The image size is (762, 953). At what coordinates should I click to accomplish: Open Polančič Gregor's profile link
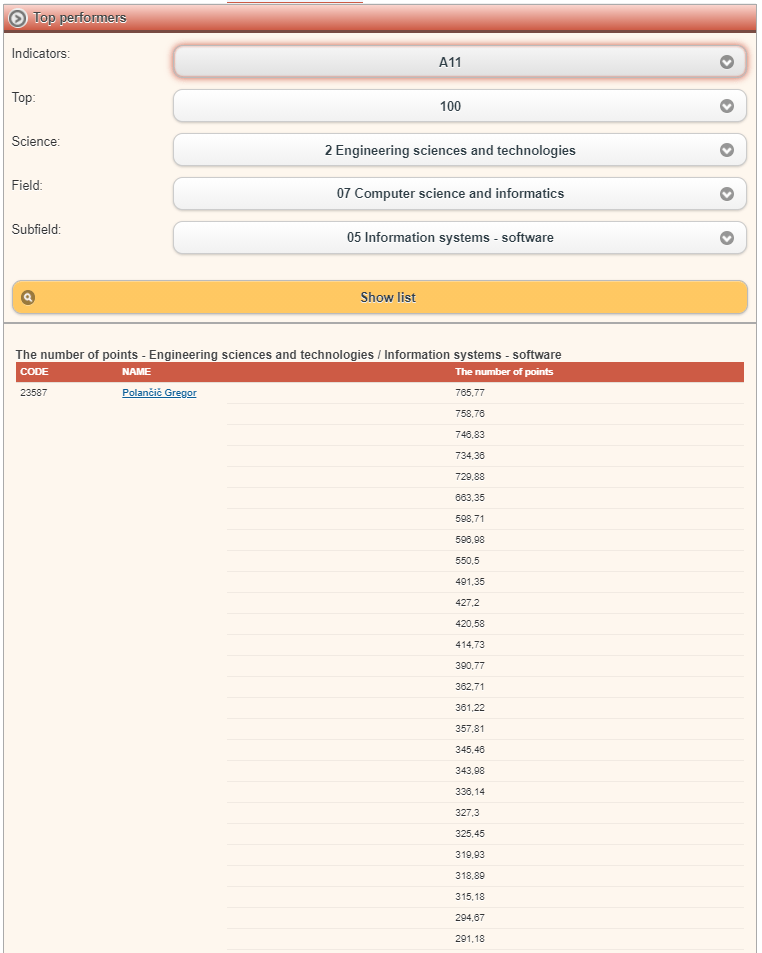[x=159, y=393]
